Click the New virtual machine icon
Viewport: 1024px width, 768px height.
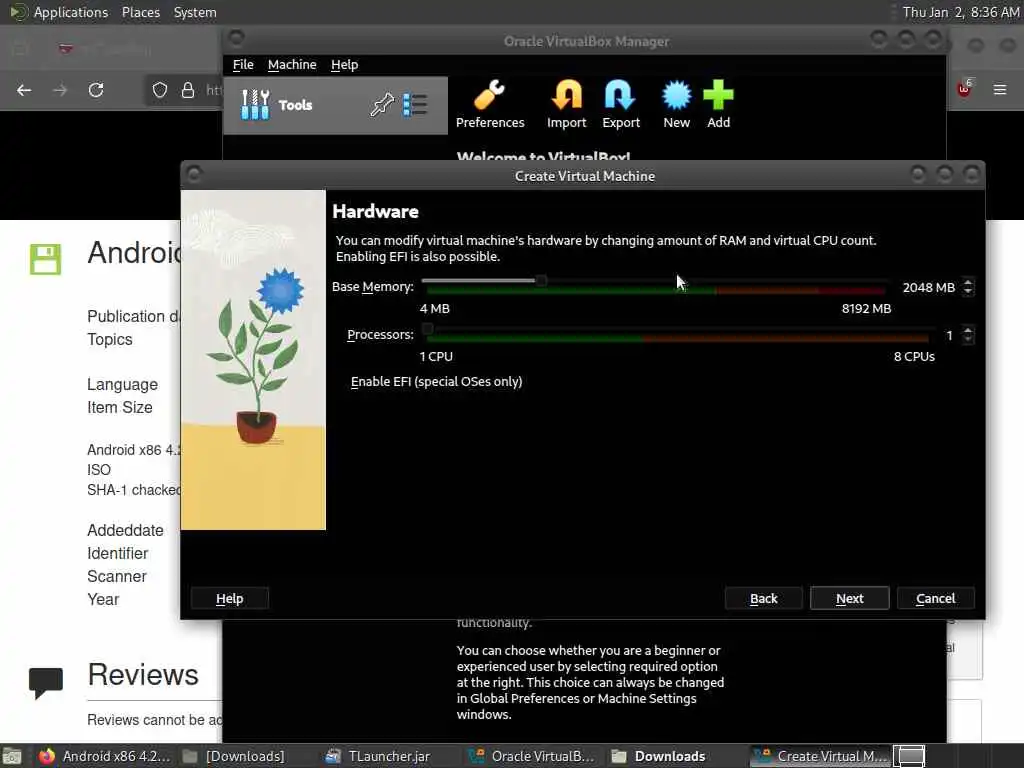[x=676, y=95]
